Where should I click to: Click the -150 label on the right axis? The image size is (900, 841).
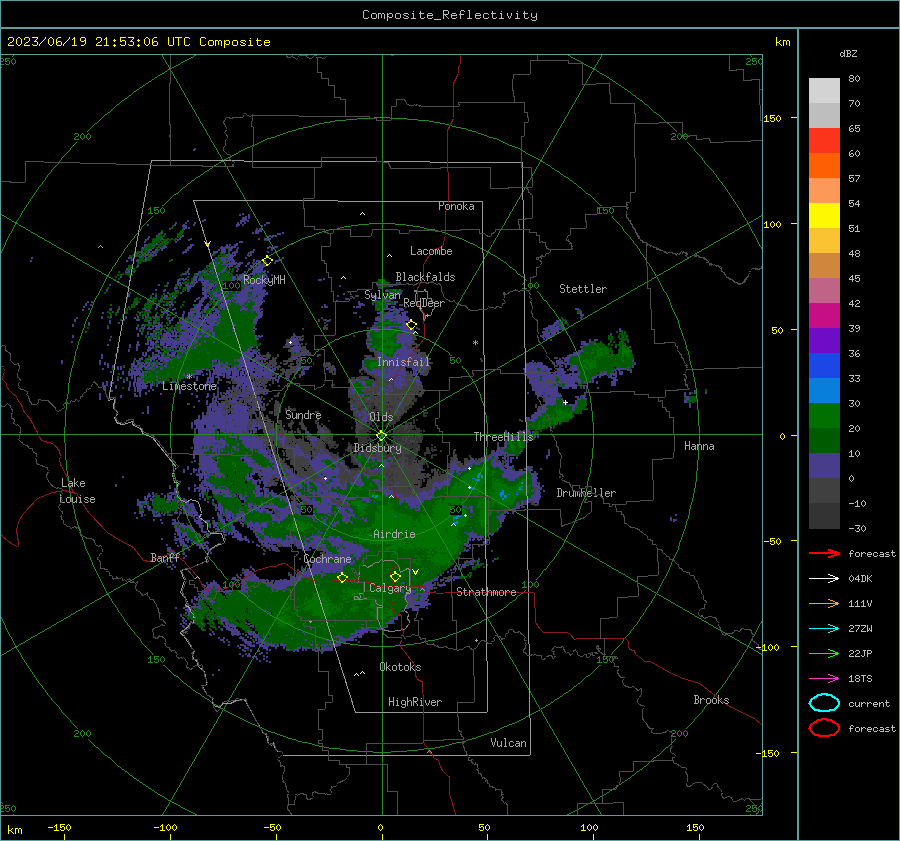768,753
